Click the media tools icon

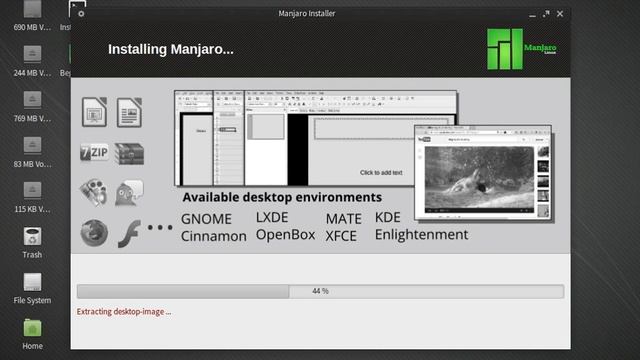(94, 192)
